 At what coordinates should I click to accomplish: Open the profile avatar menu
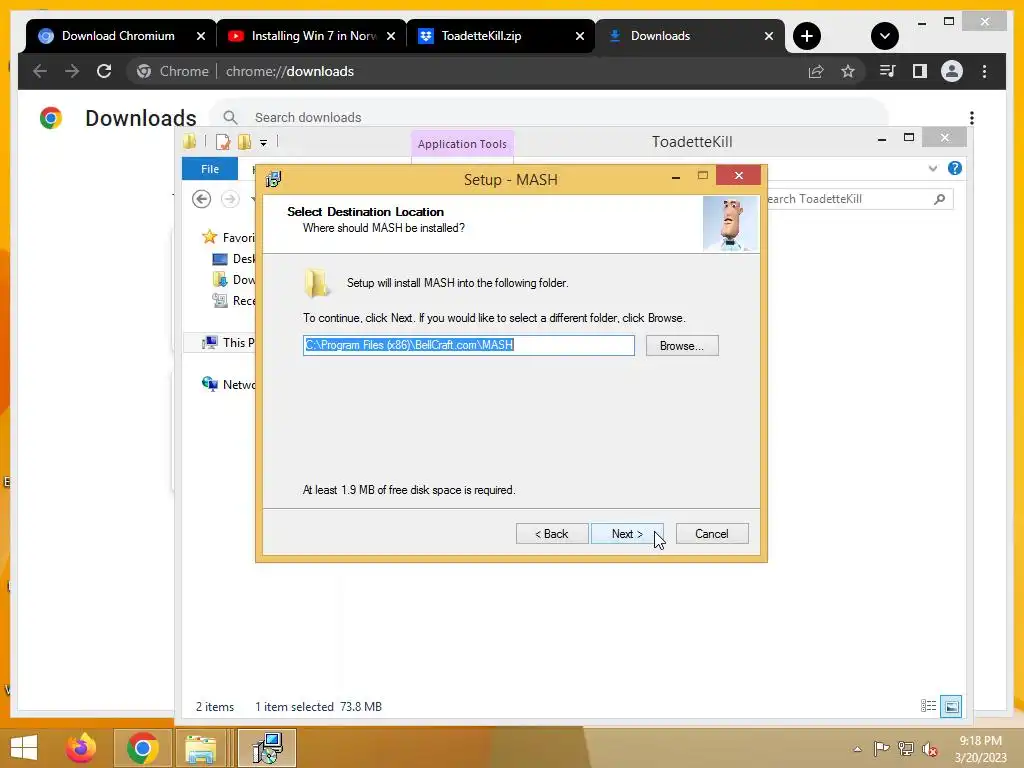click(952, 71)
